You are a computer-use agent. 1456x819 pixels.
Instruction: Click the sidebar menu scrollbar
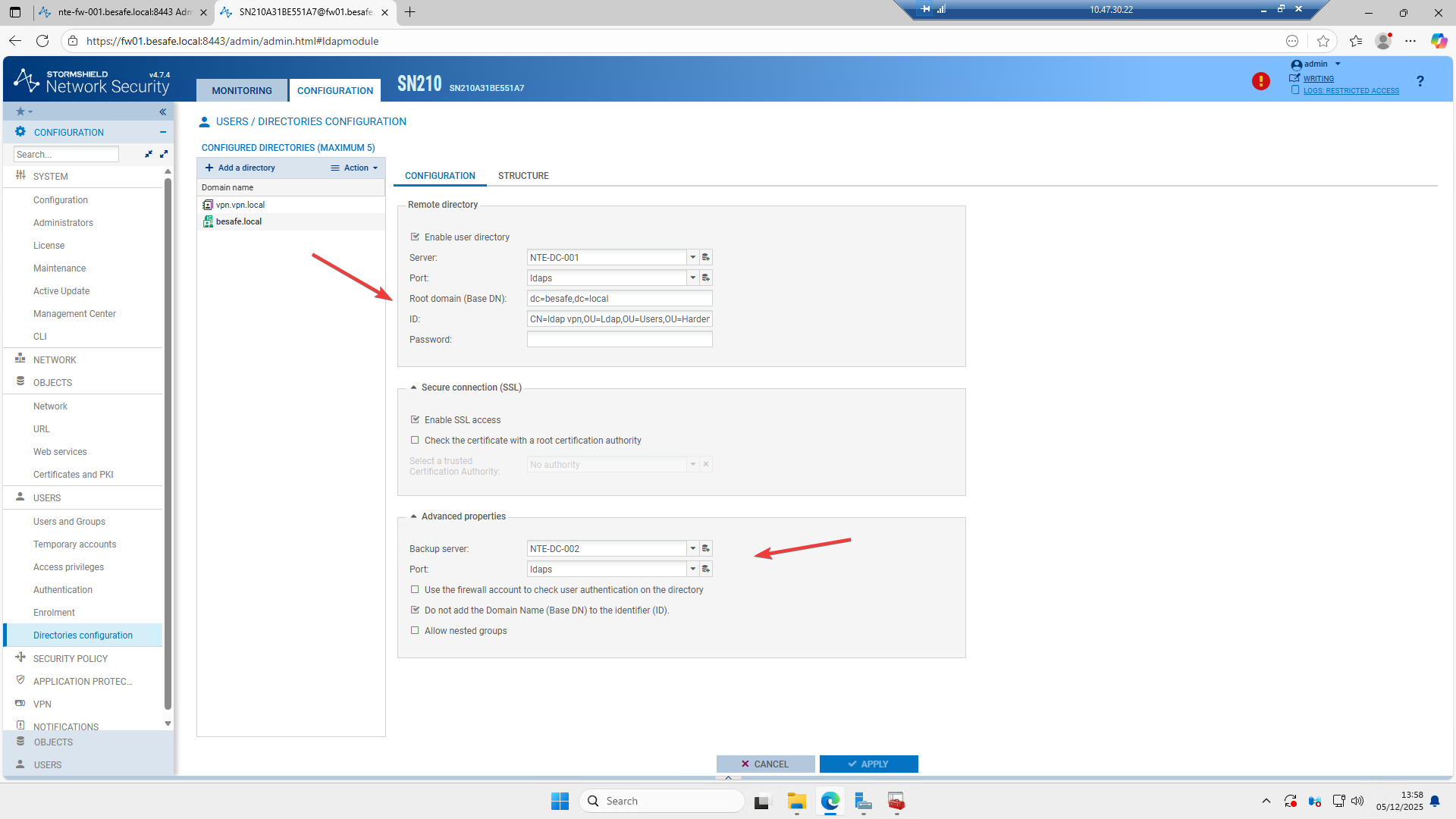click(x=168, y=444)
